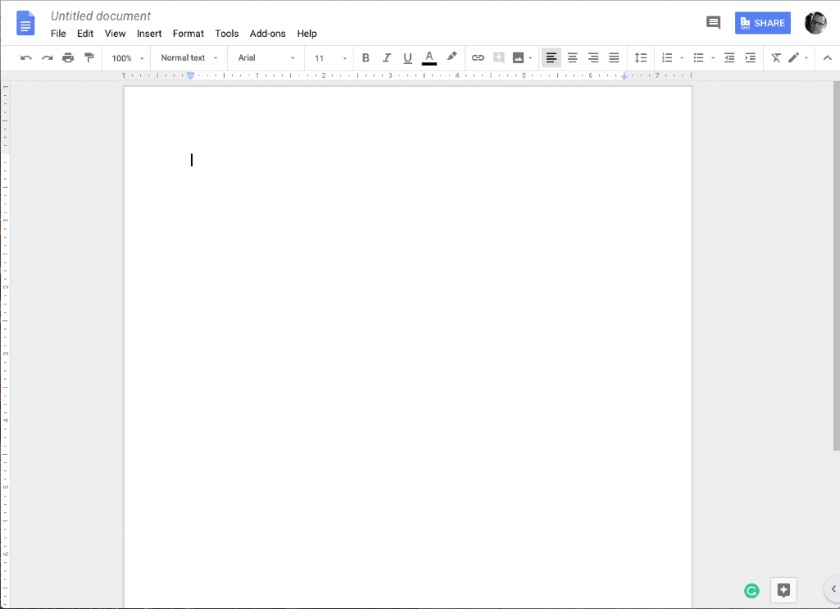Click the blue SHARE button
This screenshot has height=609, width=840.
(x=762, y=23)
